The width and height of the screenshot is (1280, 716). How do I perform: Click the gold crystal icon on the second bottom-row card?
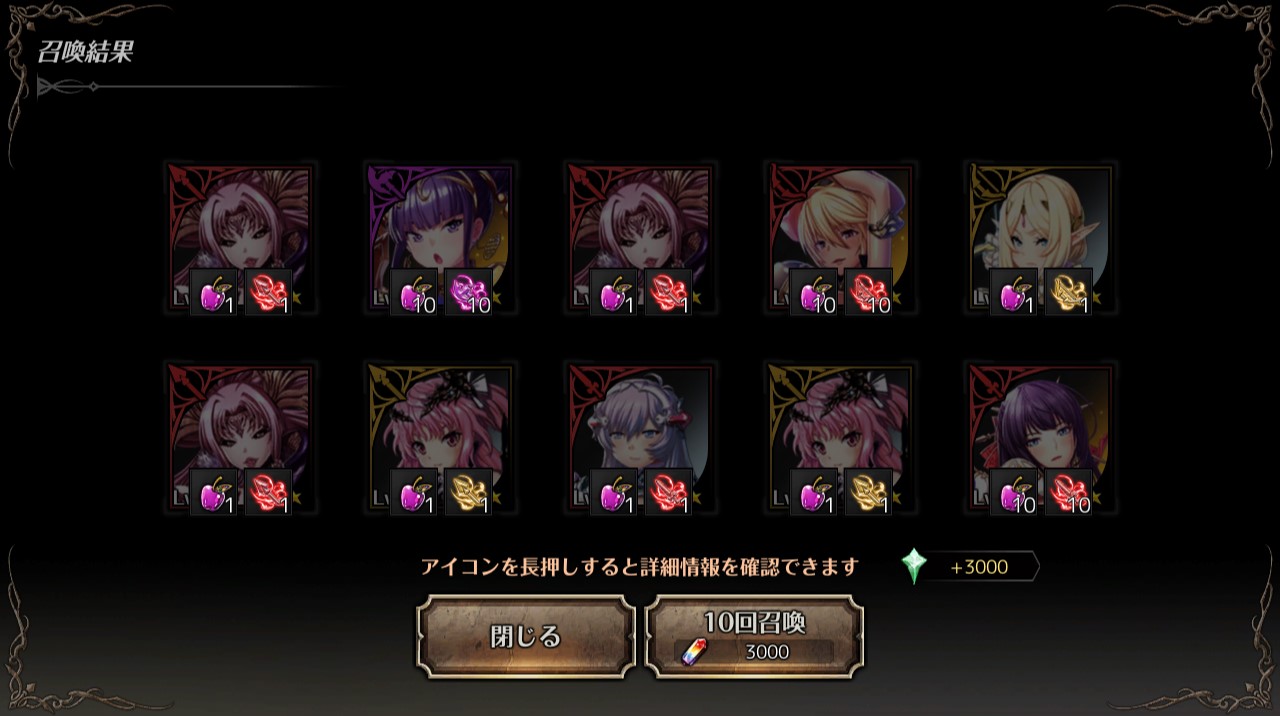click(468, 492)
